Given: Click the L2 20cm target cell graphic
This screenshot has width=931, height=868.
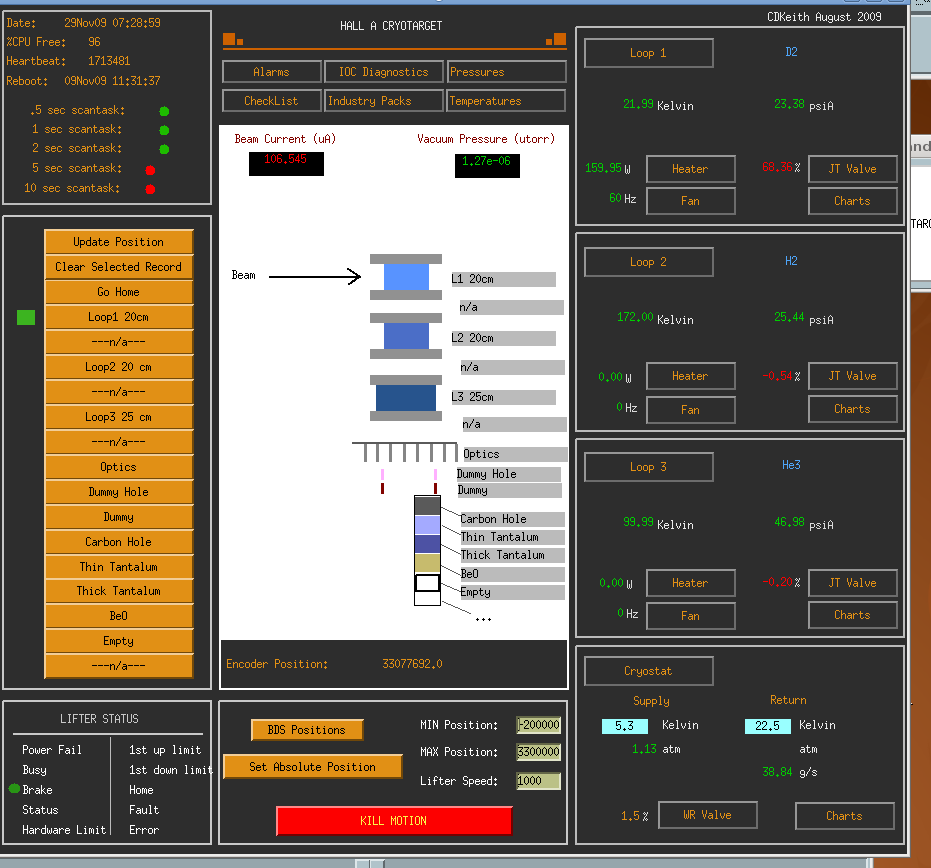Looking at the screenshot, I should [406, 336].
